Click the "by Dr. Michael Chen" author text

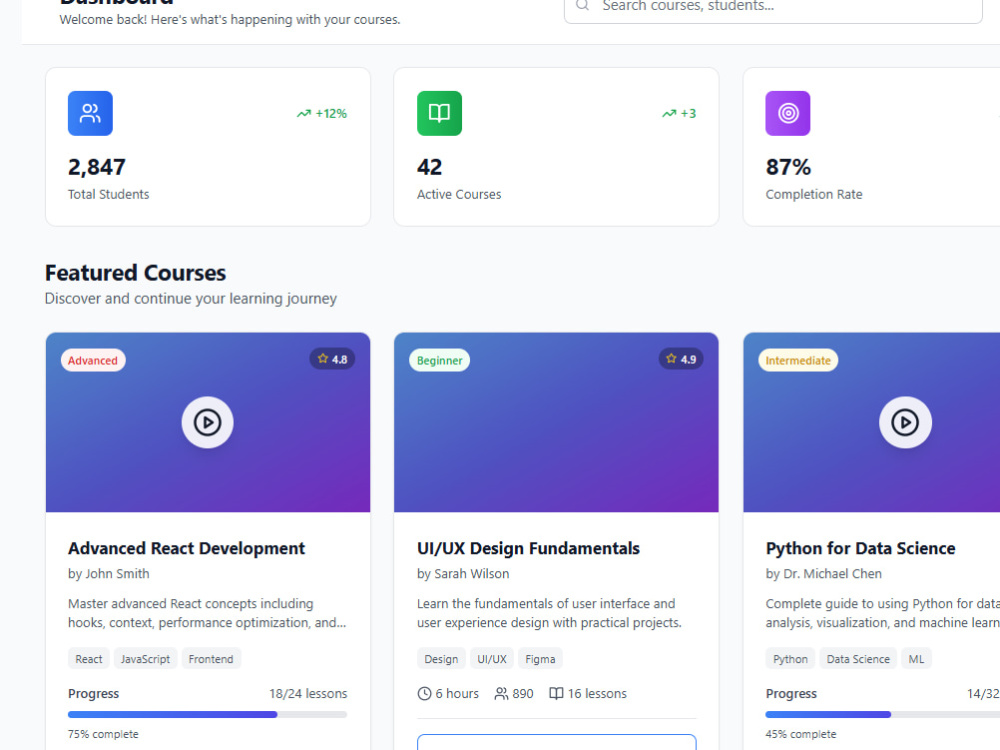click(x=823, y=573)
